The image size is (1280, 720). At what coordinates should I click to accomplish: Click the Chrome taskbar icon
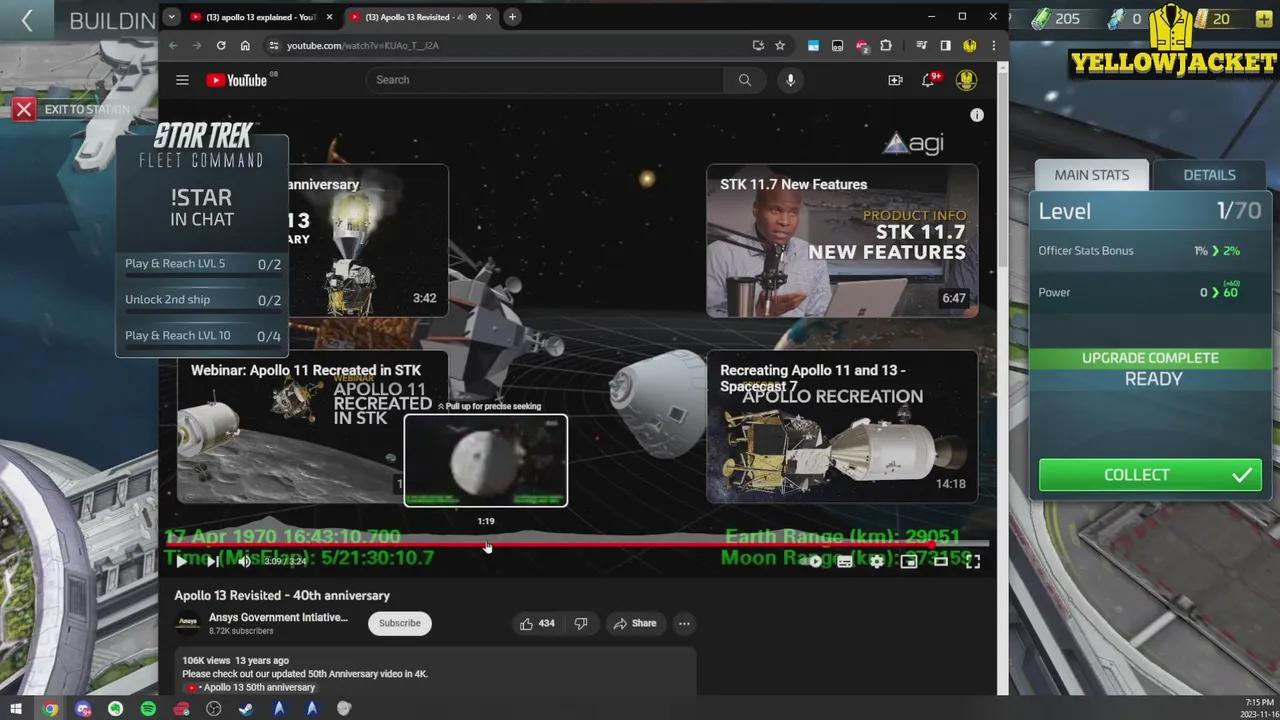point(50,709)
